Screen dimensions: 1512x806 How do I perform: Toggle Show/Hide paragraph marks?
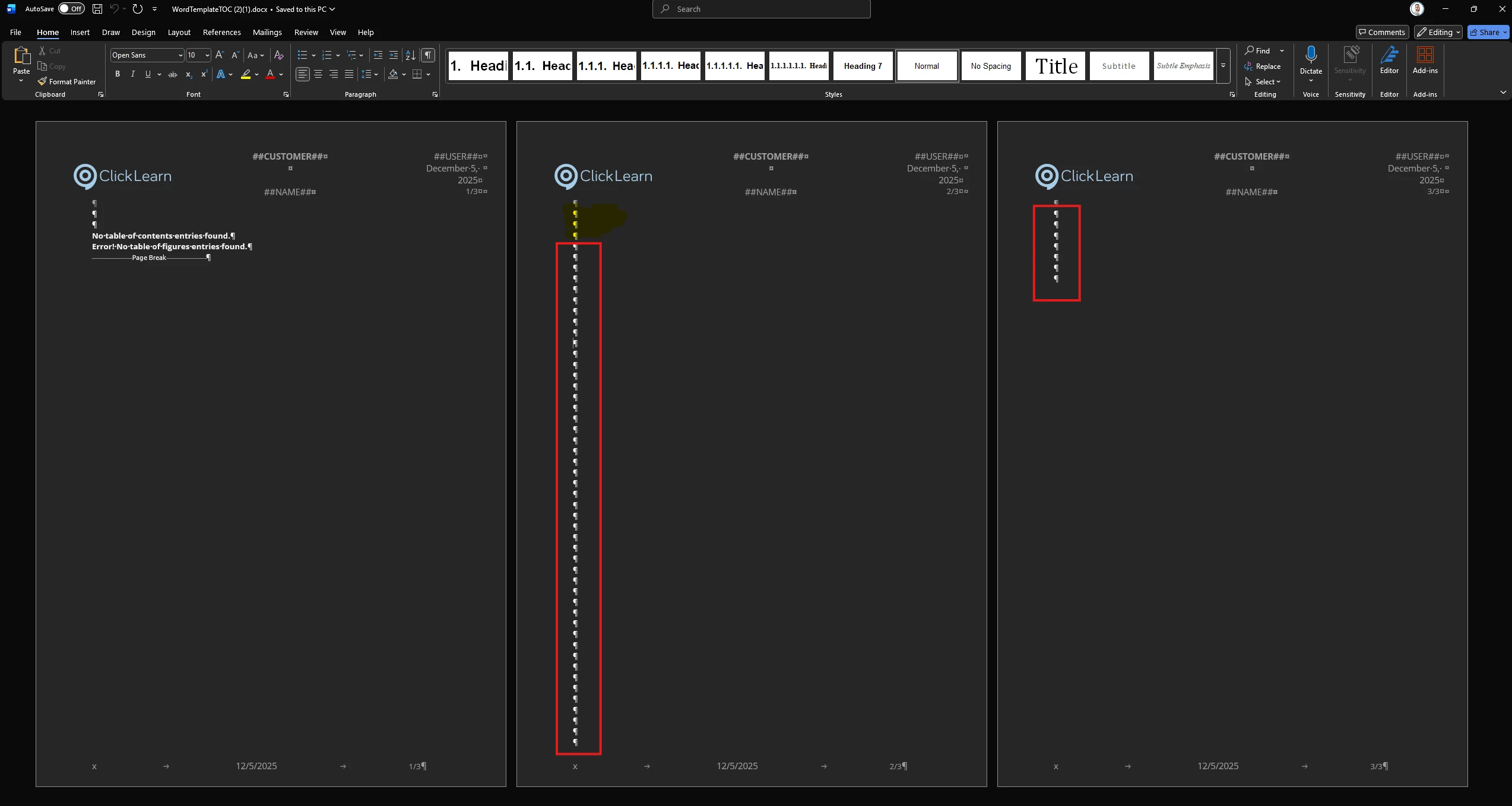coord(427,55)
